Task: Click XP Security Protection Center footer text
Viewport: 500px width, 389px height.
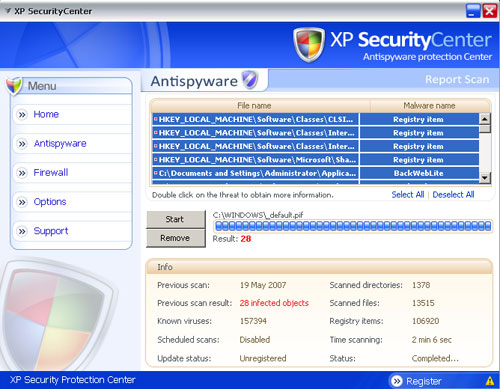Action: [x=72, y=380]
